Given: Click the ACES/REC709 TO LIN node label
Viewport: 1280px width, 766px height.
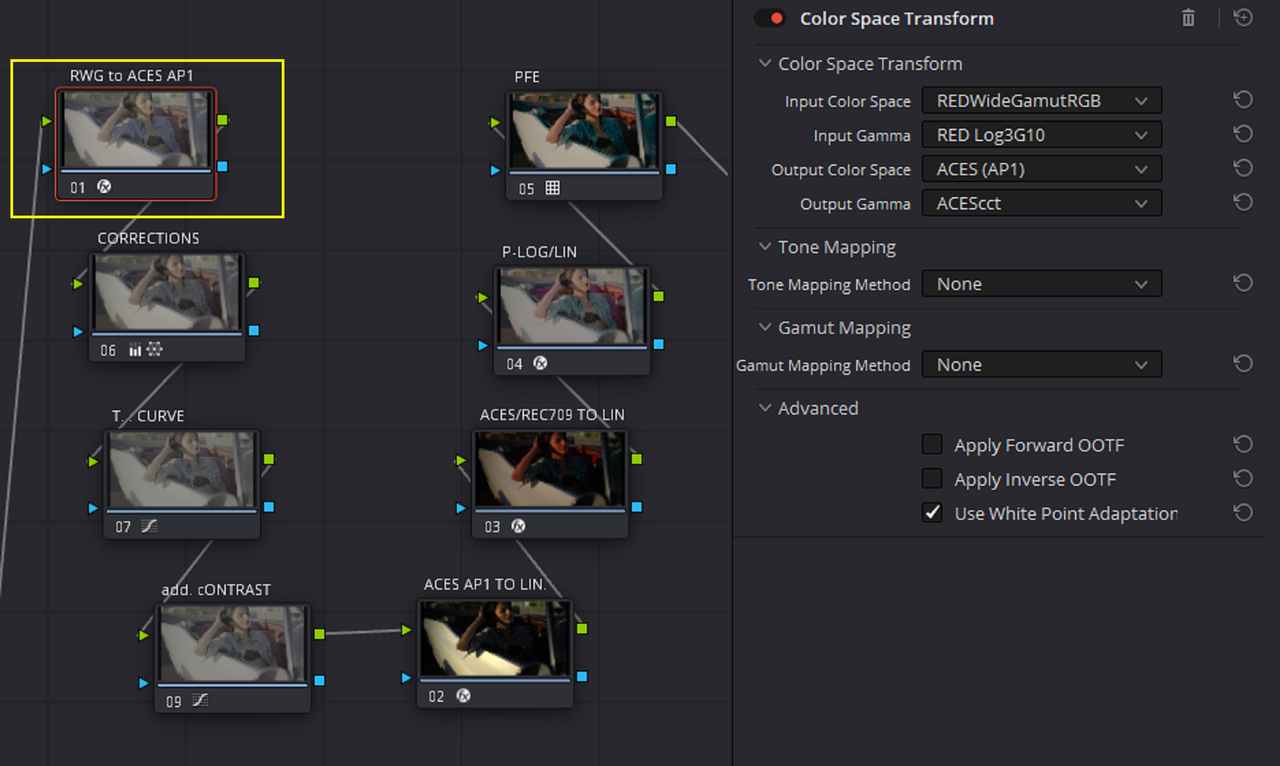Looking at the screenshot, I should pos(552,414).
